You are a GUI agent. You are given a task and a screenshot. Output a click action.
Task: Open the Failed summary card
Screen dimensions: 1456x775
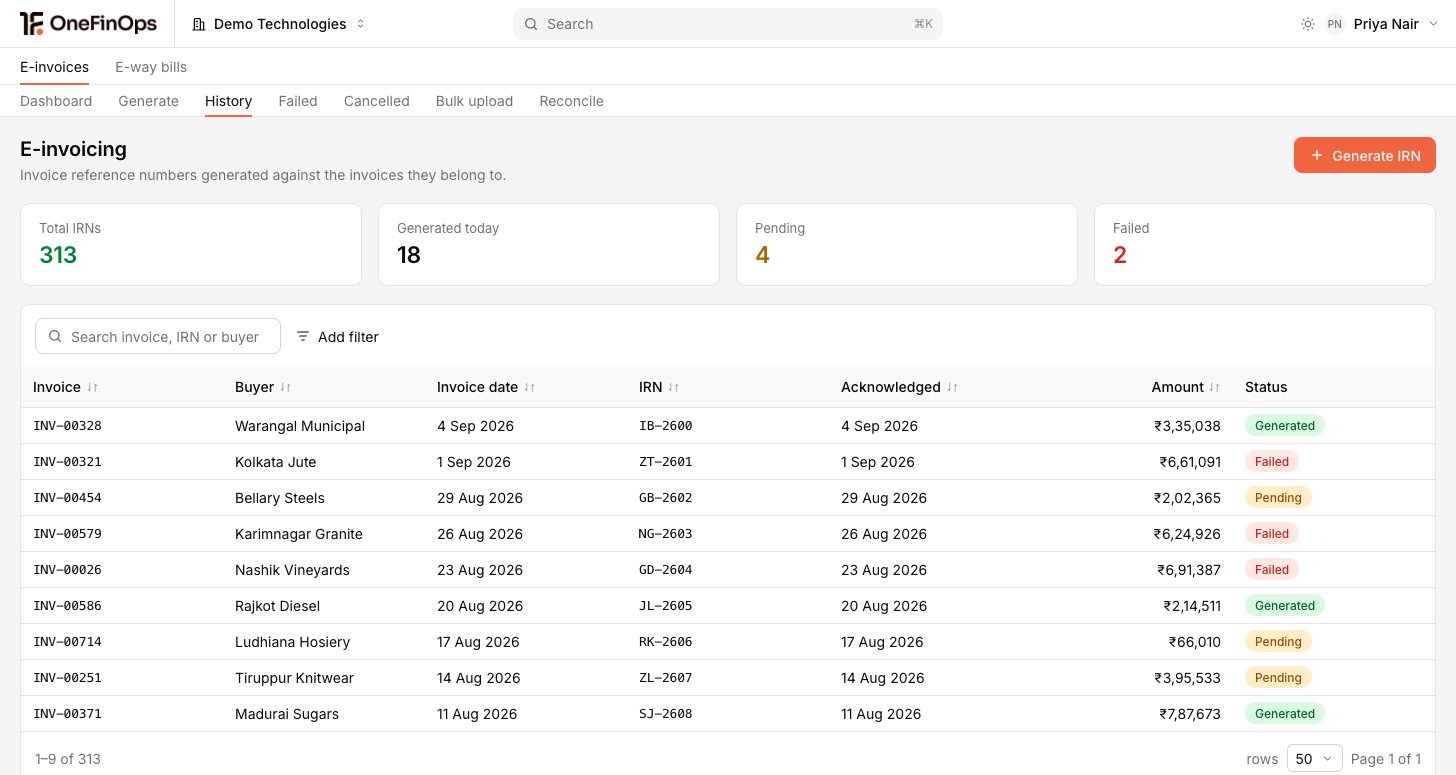pos(1265,245)
